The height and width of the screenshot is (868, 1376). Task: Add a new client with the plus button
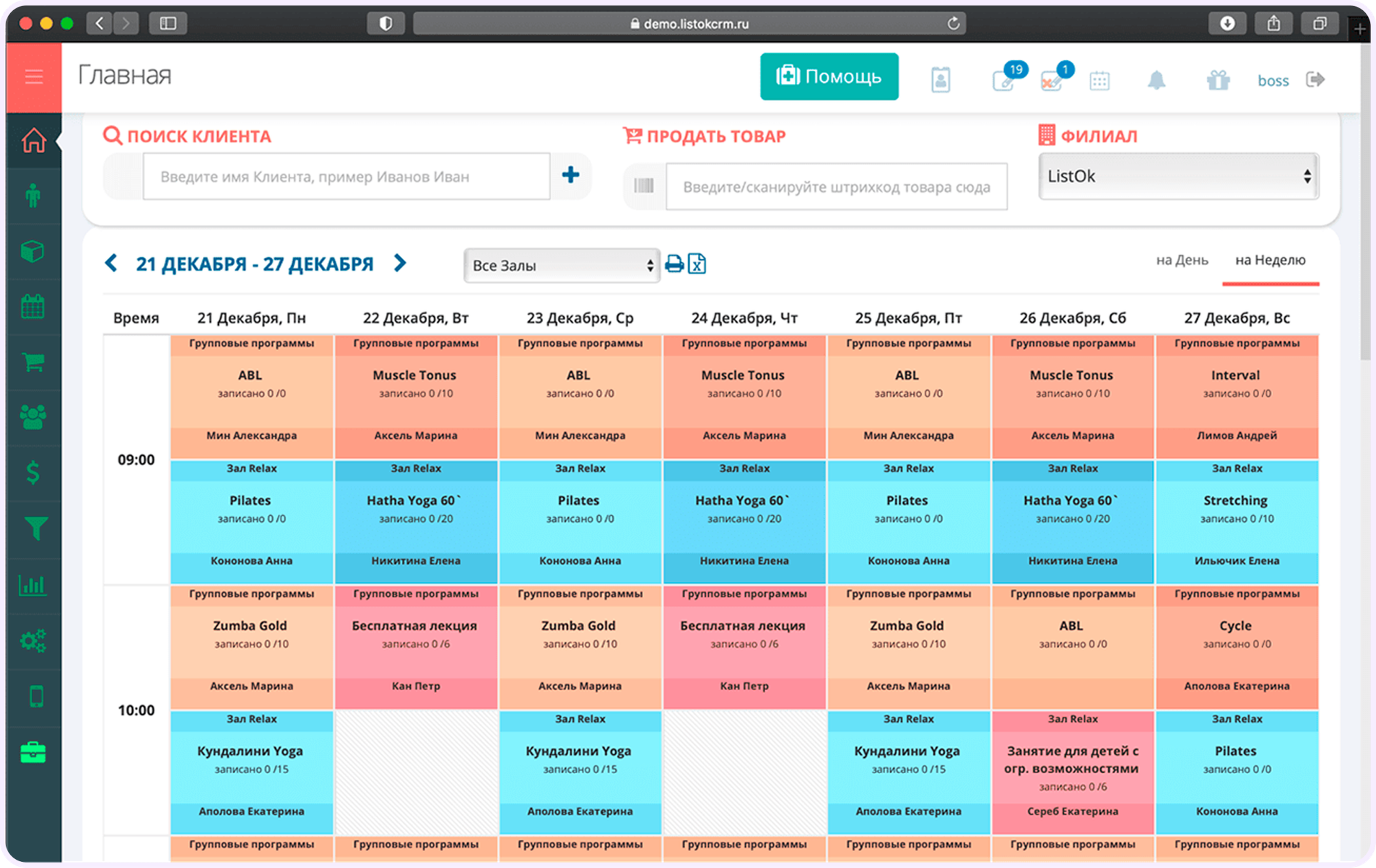pyautogui.click(x=570, y=175)
